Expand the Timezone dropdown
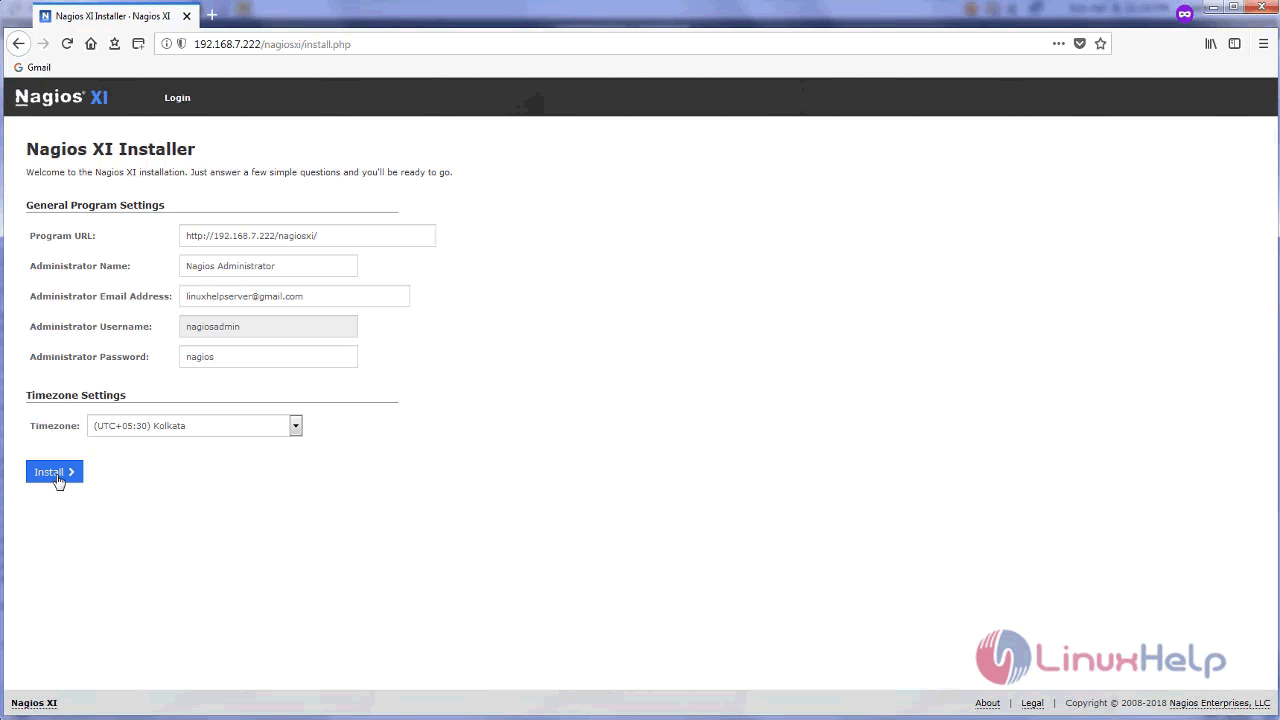The image size is (1280, 720). [195, 426]
